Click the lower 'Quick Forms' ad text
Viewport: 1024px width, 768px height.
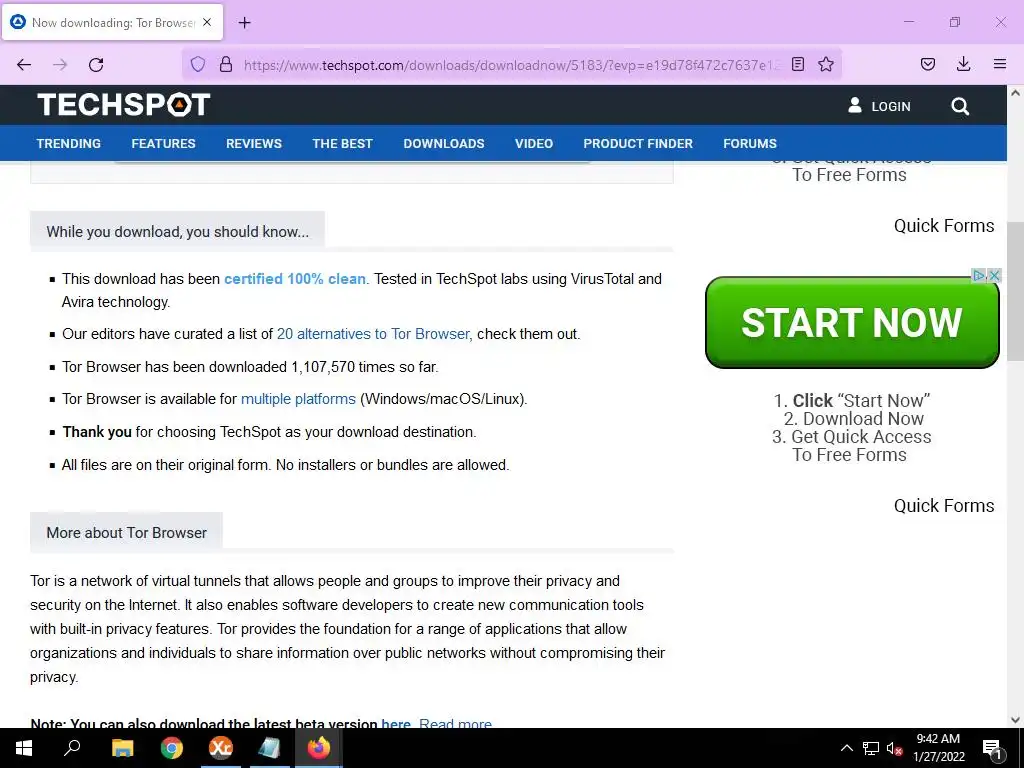tap(944, 506)
